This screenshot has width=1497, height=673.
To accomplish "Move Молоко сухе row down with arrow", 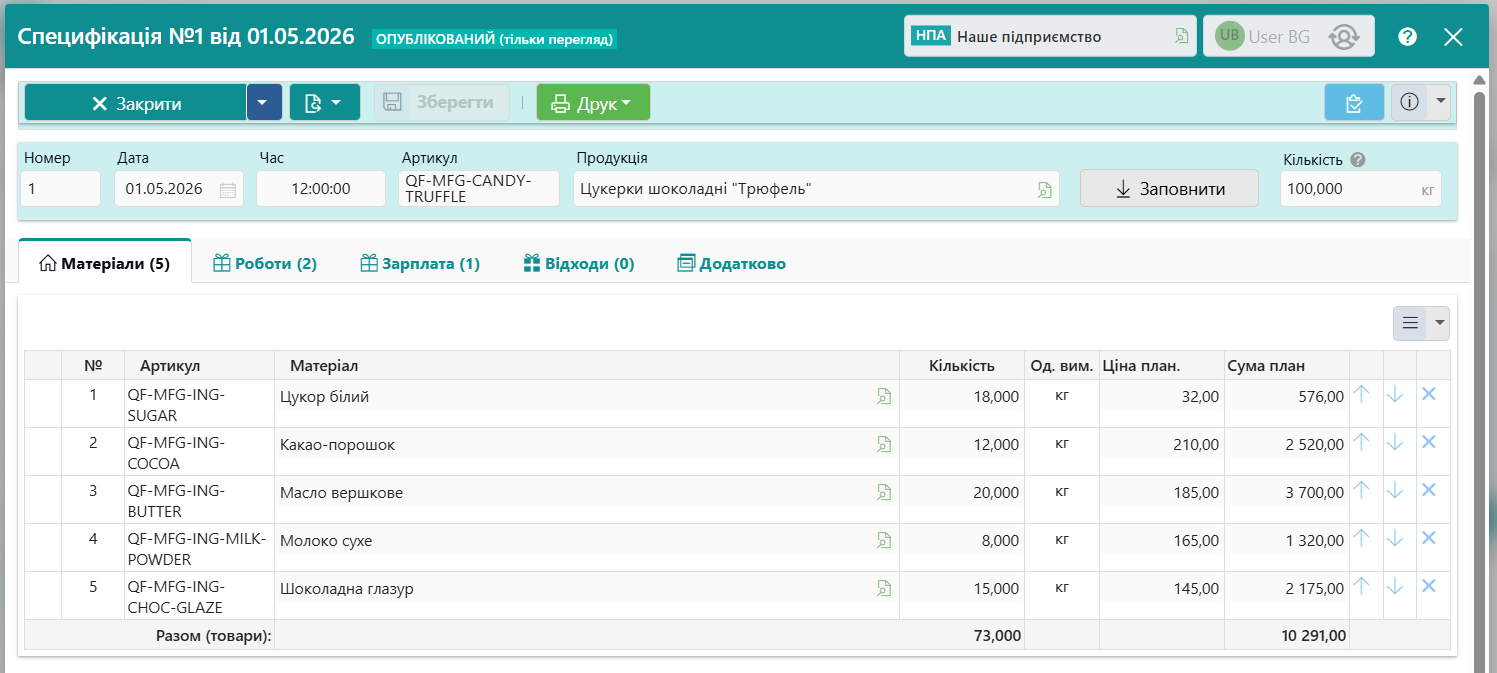I will (x=1395, y=538).
